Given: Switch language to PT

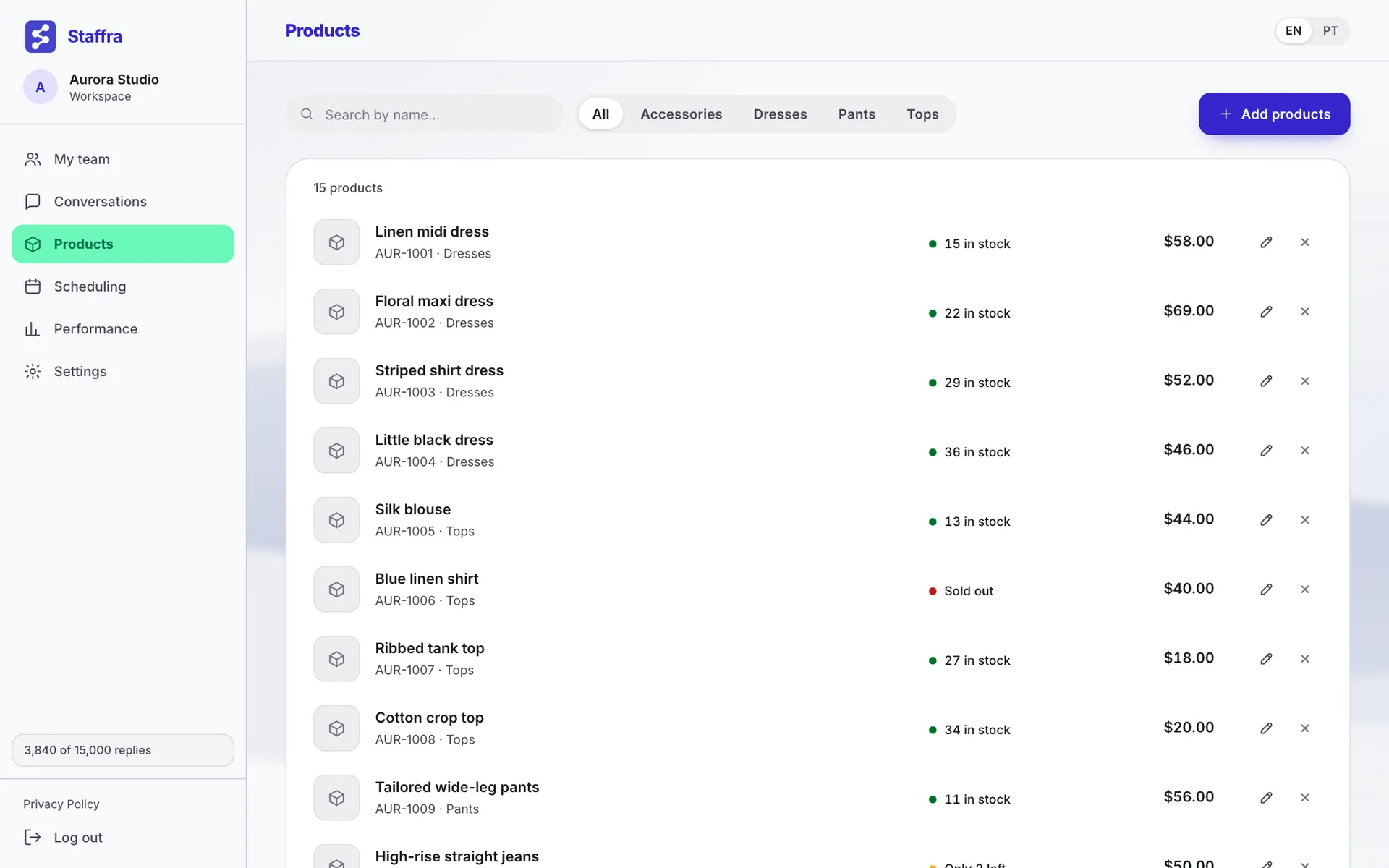Looking at the screenshot, I should pos(1330,31).
